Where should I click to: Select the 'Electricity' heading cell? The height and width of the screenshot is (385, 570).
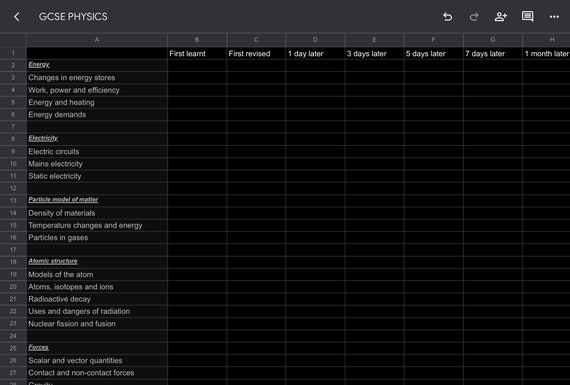click(97, 139)
